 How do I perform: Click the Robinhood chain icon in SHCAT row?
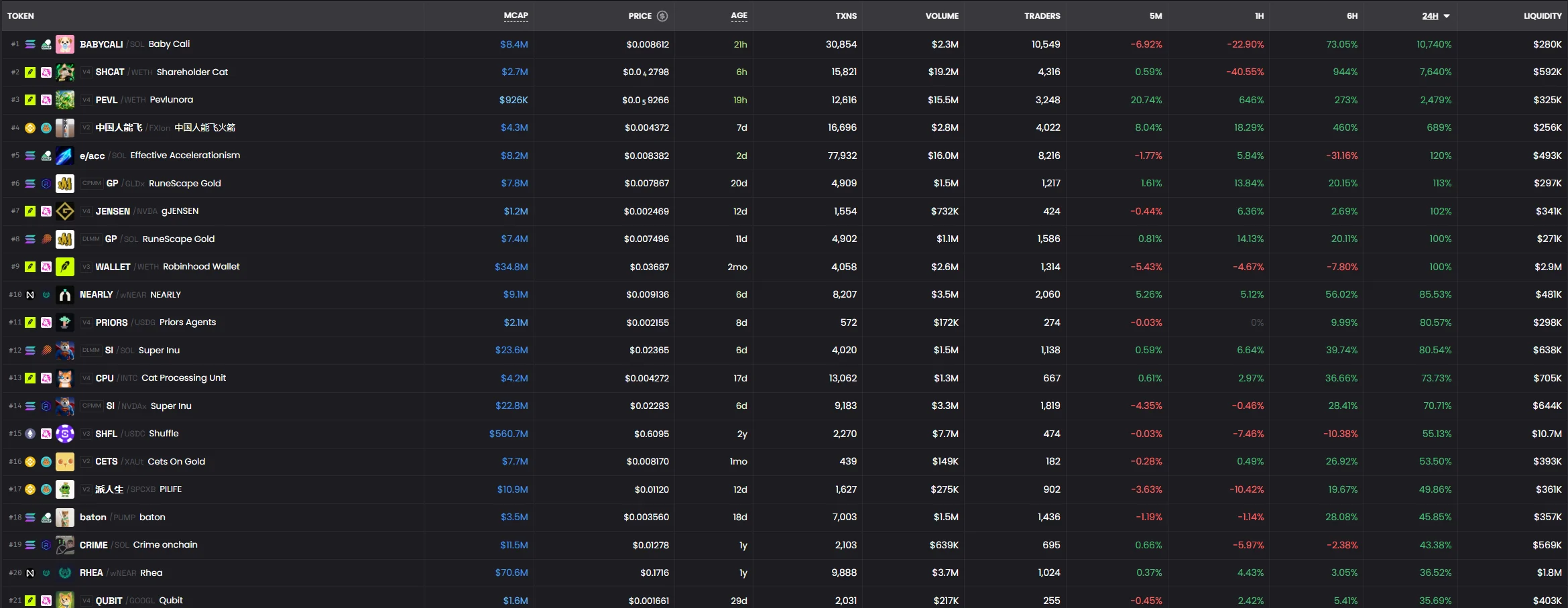pyautogui.click(x=30, y=72)
